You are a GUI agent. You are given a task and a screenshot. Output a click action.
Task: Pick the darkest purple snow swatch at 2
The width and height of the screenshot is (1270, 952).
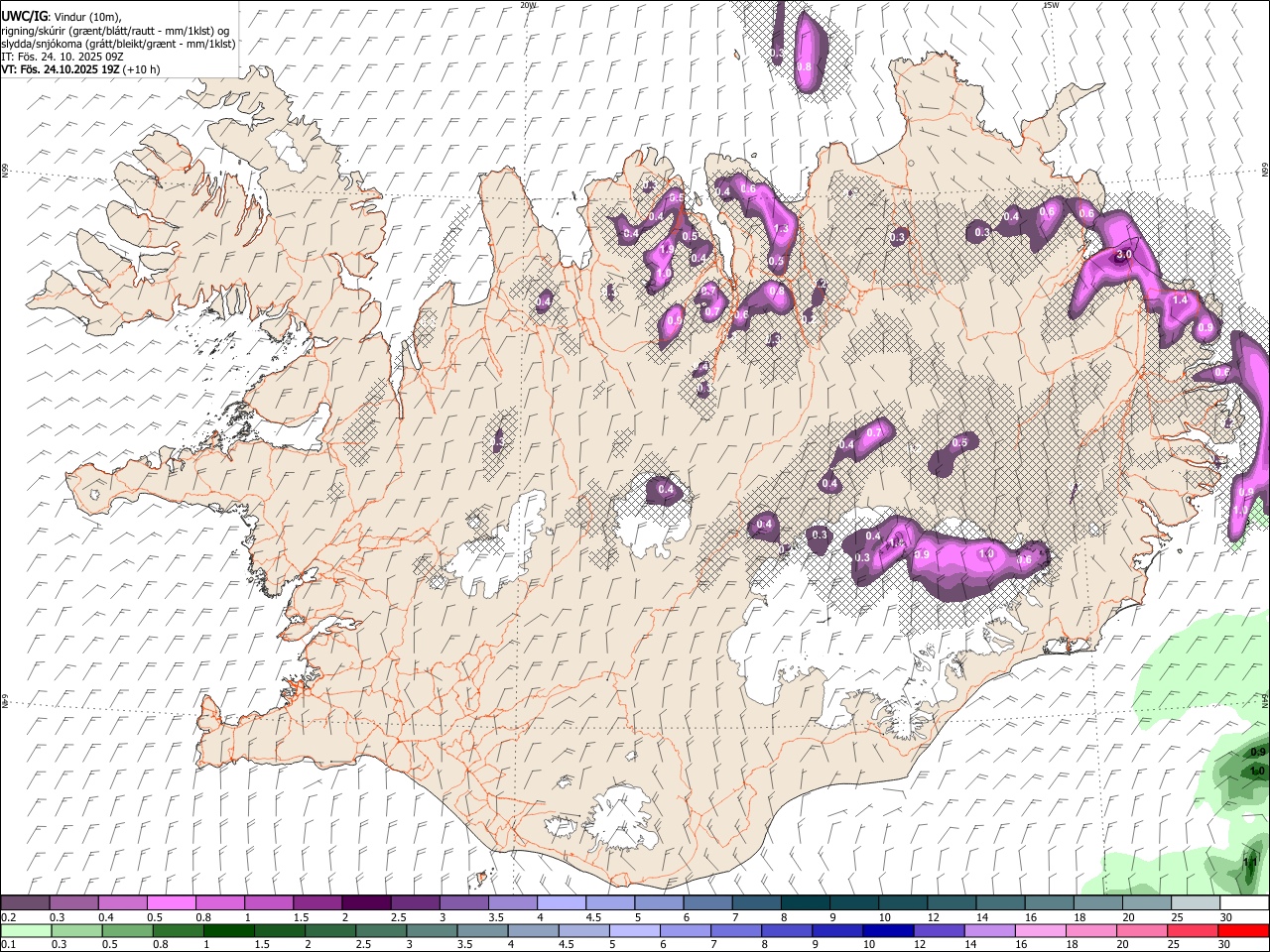coord(365,903)
